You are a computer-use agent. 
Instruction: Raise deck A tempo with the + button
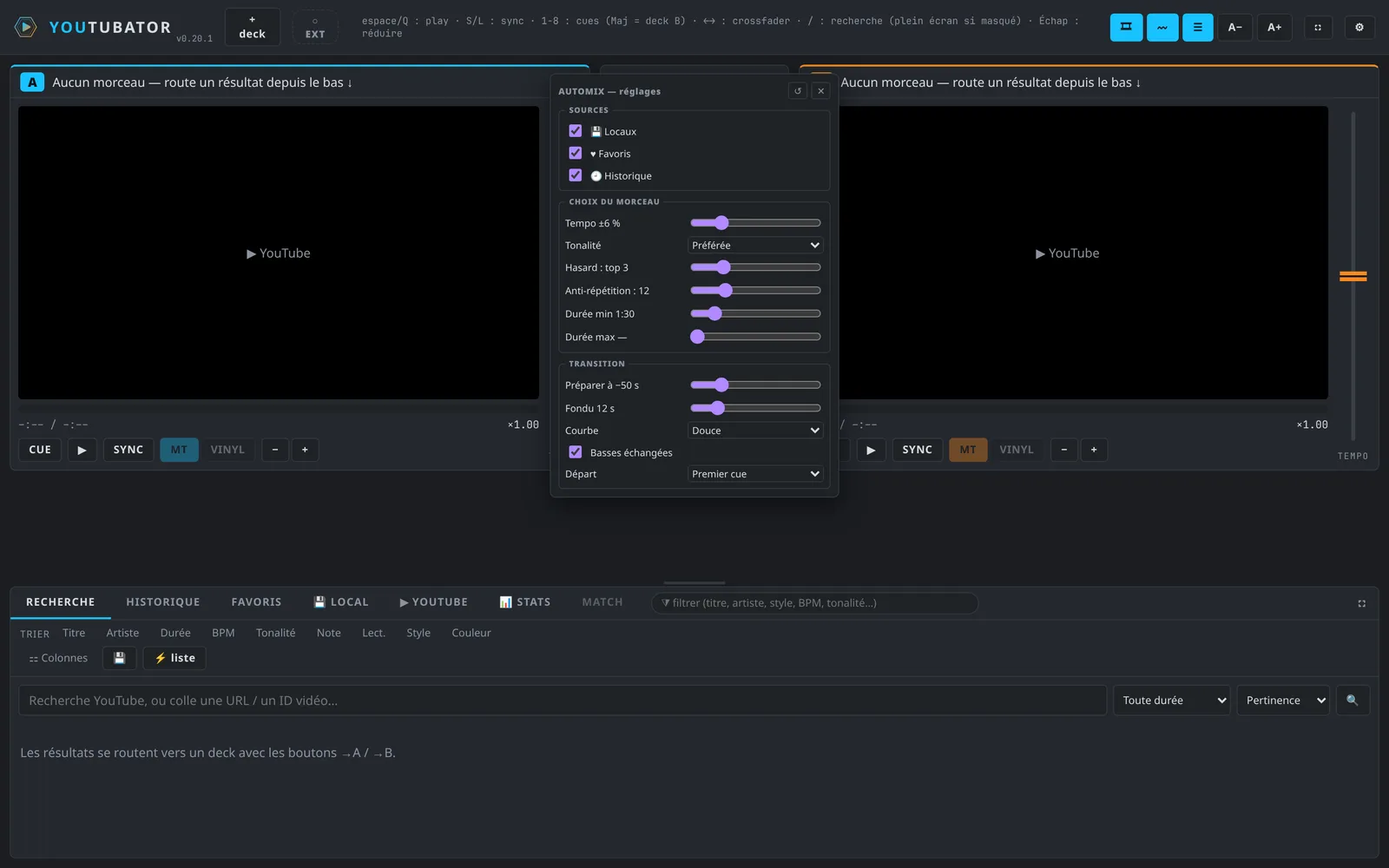point(305,450)
